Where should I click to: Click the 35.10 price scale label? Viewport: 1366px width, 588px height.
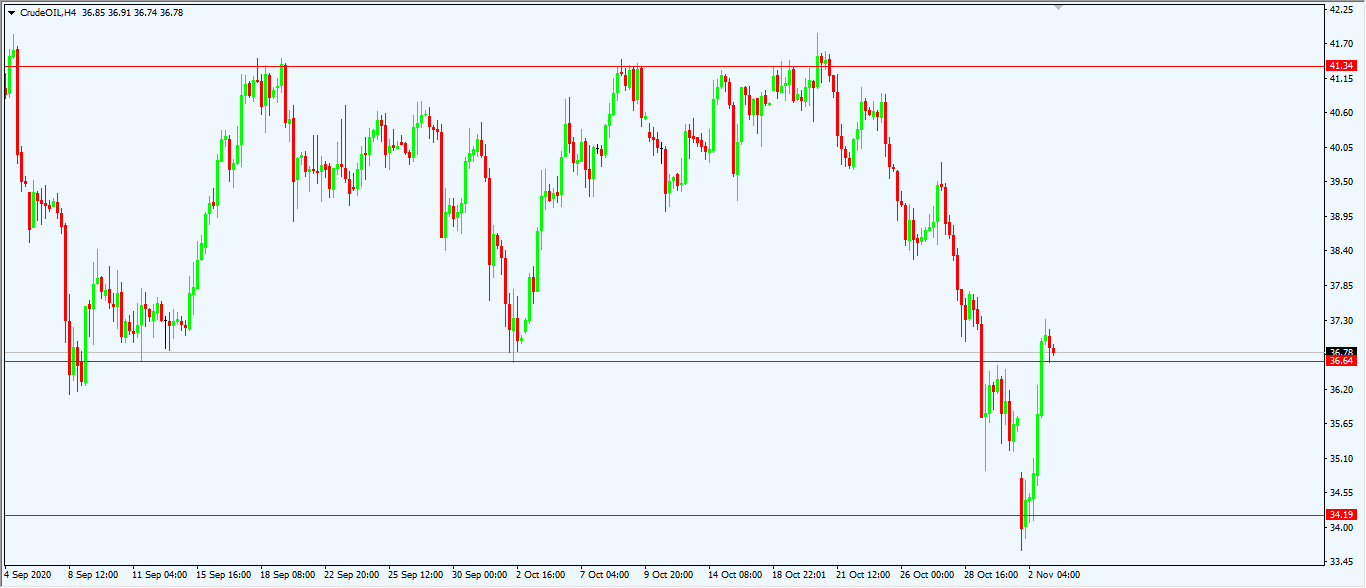coord(1341,459)
